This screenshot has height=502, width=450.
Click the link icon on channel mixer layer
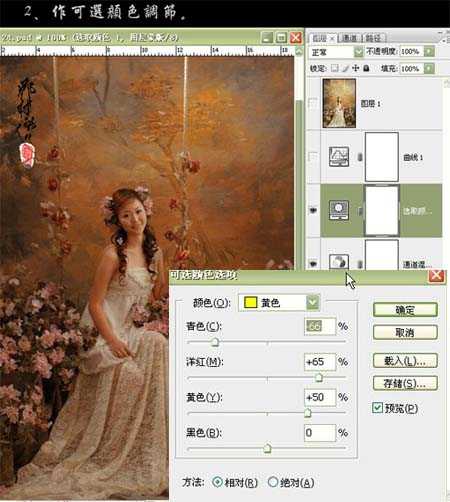(360, 264)
